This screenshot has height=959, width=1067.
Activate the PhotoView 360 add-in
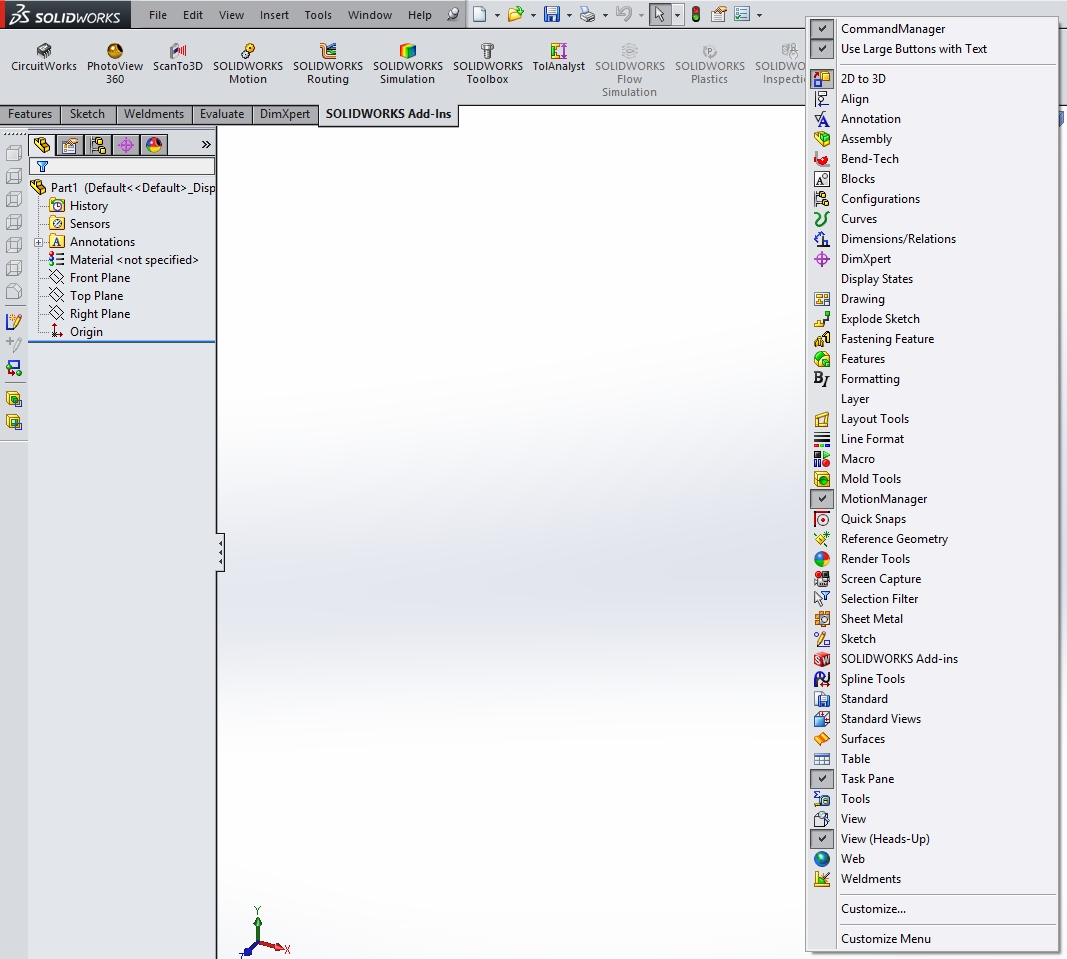[114, 63]
